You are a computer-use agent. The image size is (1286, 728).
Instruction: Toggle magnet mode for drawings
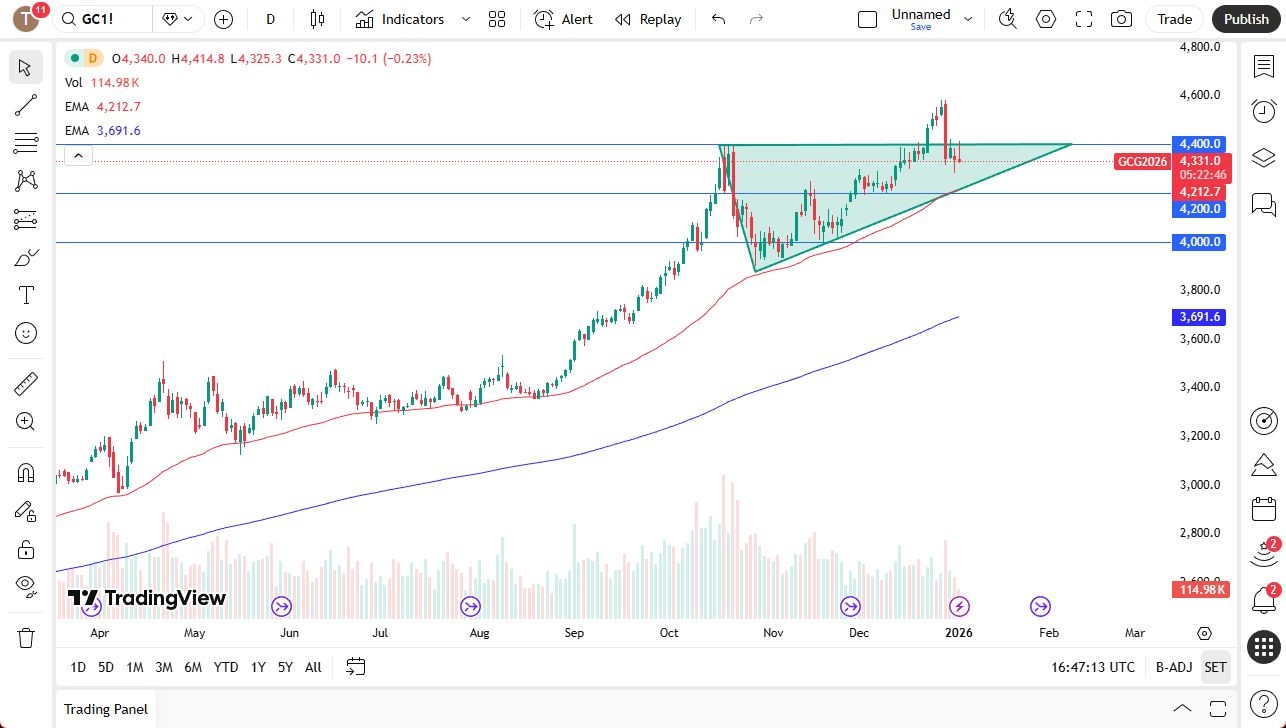pos(26,472)
